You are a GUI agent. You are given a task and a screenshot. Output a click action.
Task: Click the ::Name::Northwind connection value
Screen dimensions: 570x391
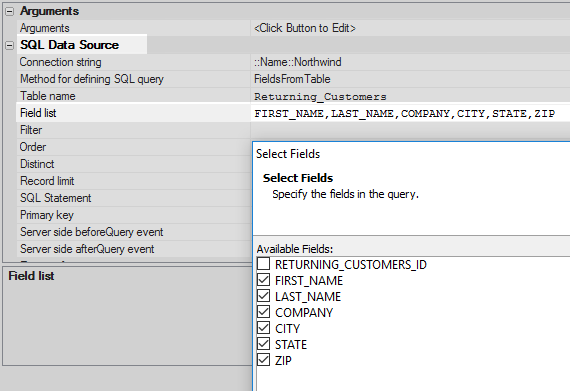coord(297,62)
